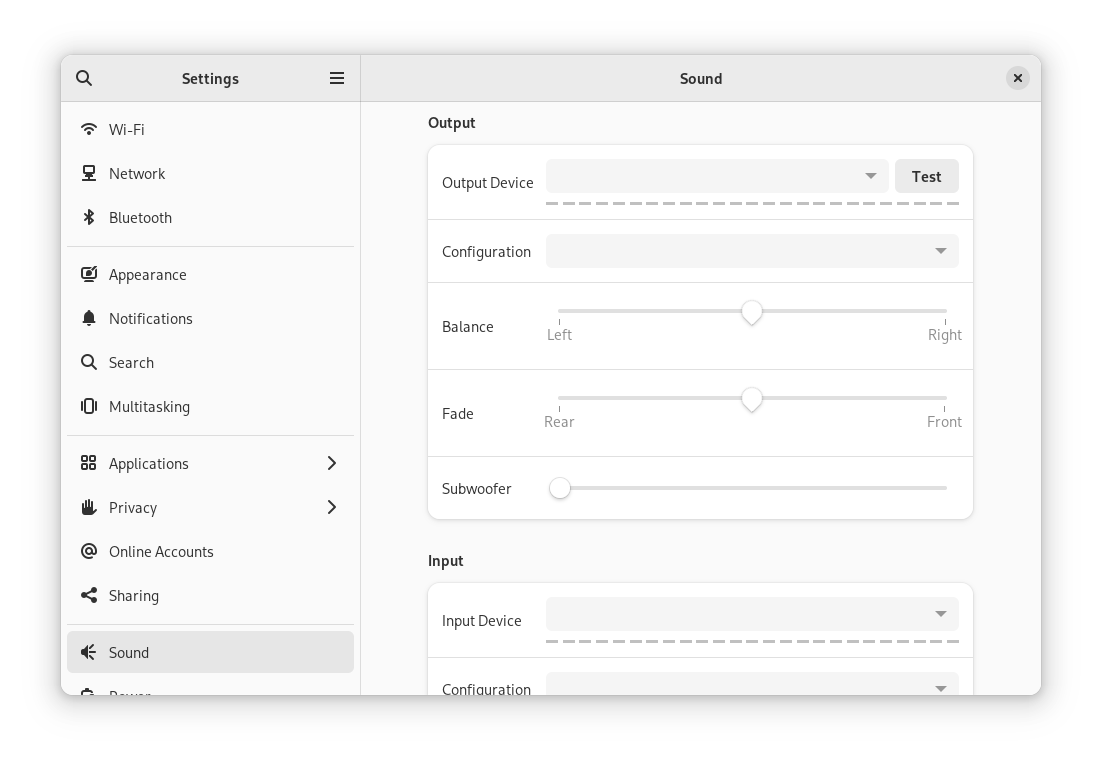Click the output volume level meter
This screenshot has height=762, width=1102.
[x=752, y=203]
